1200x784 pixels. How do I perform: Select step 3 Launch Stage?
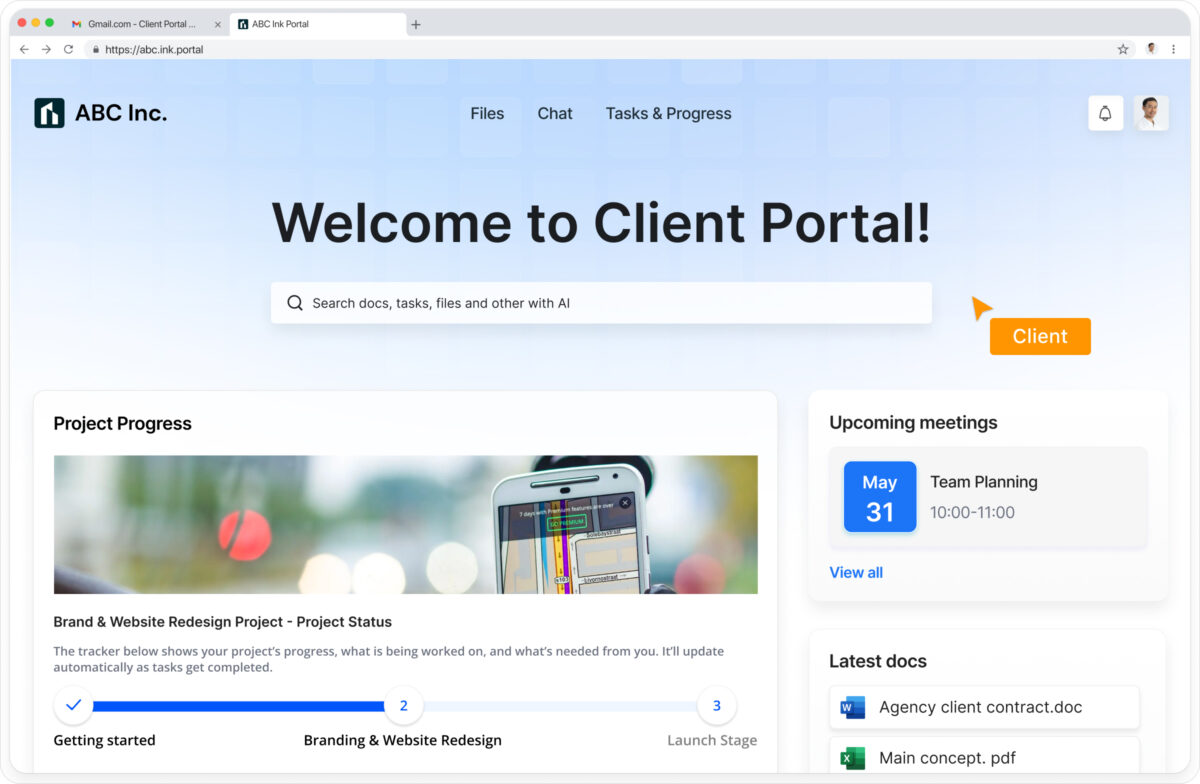click(716, 705)
